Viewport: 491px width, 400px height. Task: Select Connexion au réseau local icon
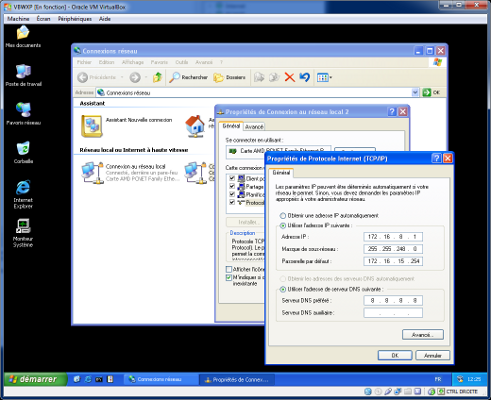pyautogui.click(x=92, y=172)
